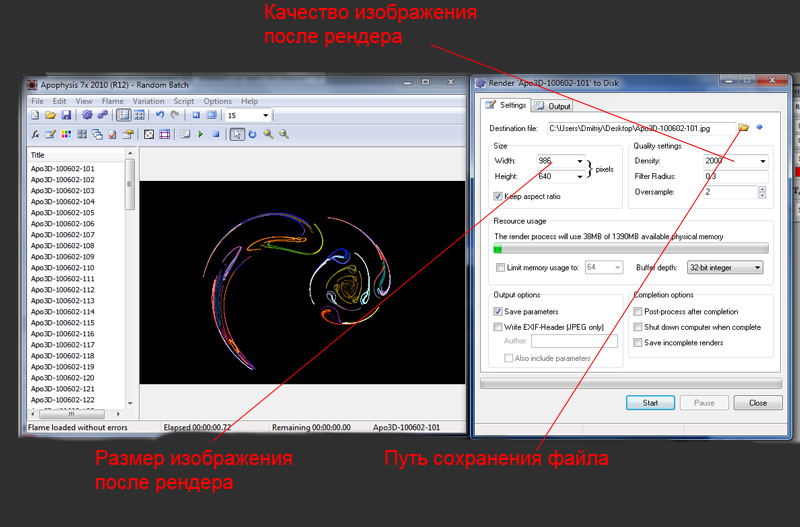This screenshot has height=527, width=800.
Task: Check Shut down computer when complete
Action: pos(637,327)
